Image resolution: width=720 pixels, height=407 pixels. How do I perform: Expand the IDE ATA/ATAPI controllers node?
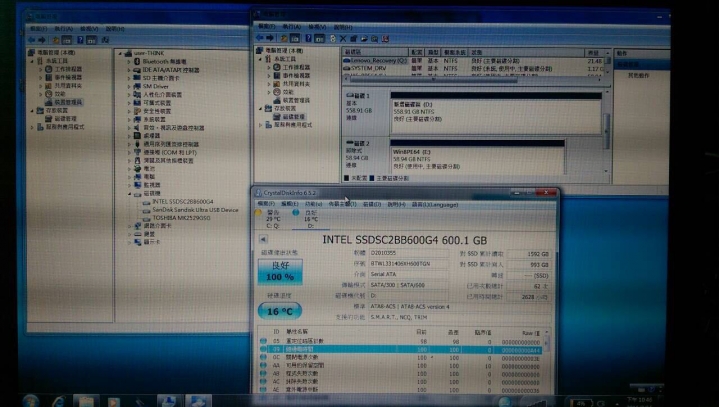coord(129,70)
